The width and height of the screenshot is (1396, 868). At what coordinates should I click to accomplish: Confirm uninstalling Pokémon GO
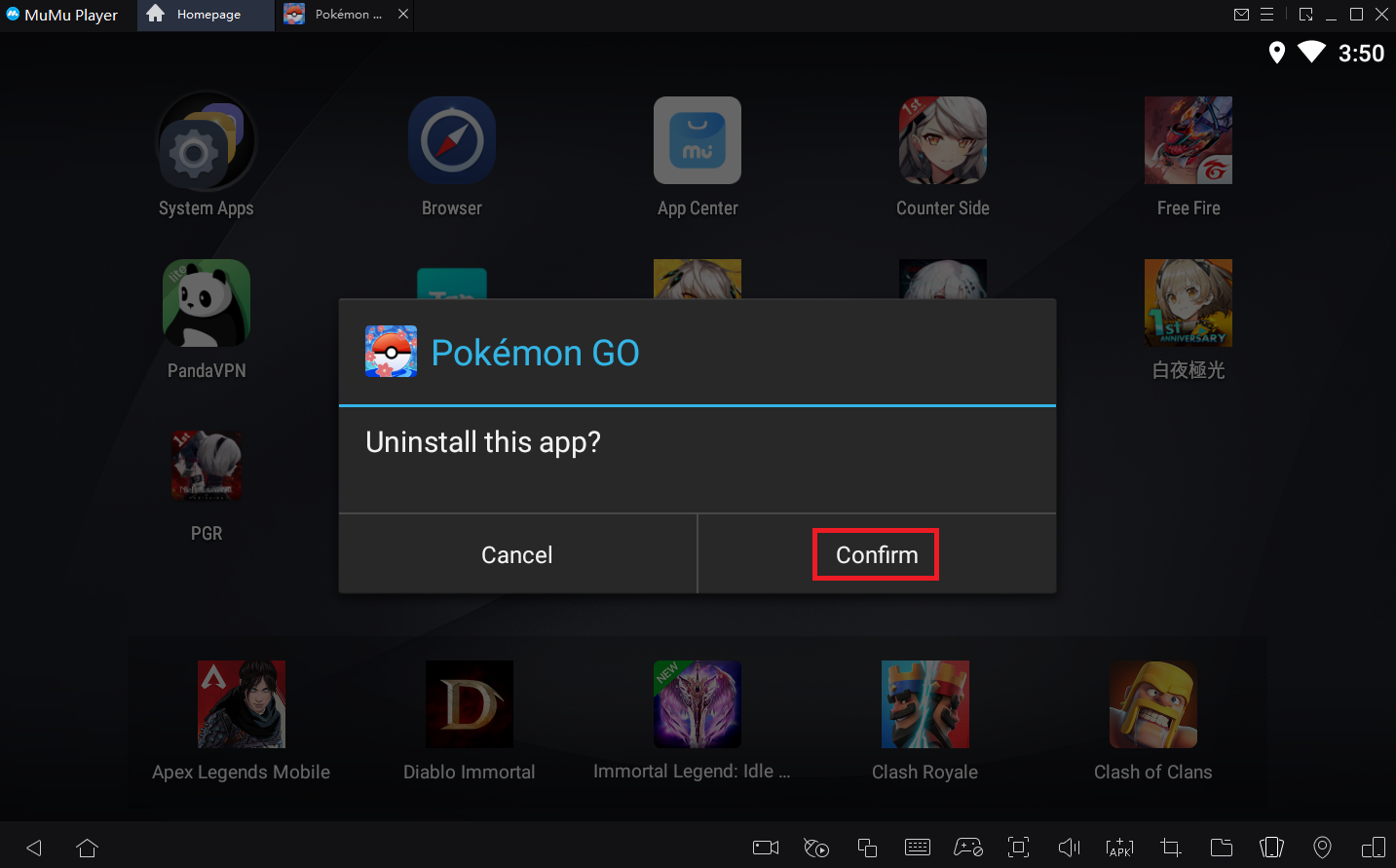[877, 554]
